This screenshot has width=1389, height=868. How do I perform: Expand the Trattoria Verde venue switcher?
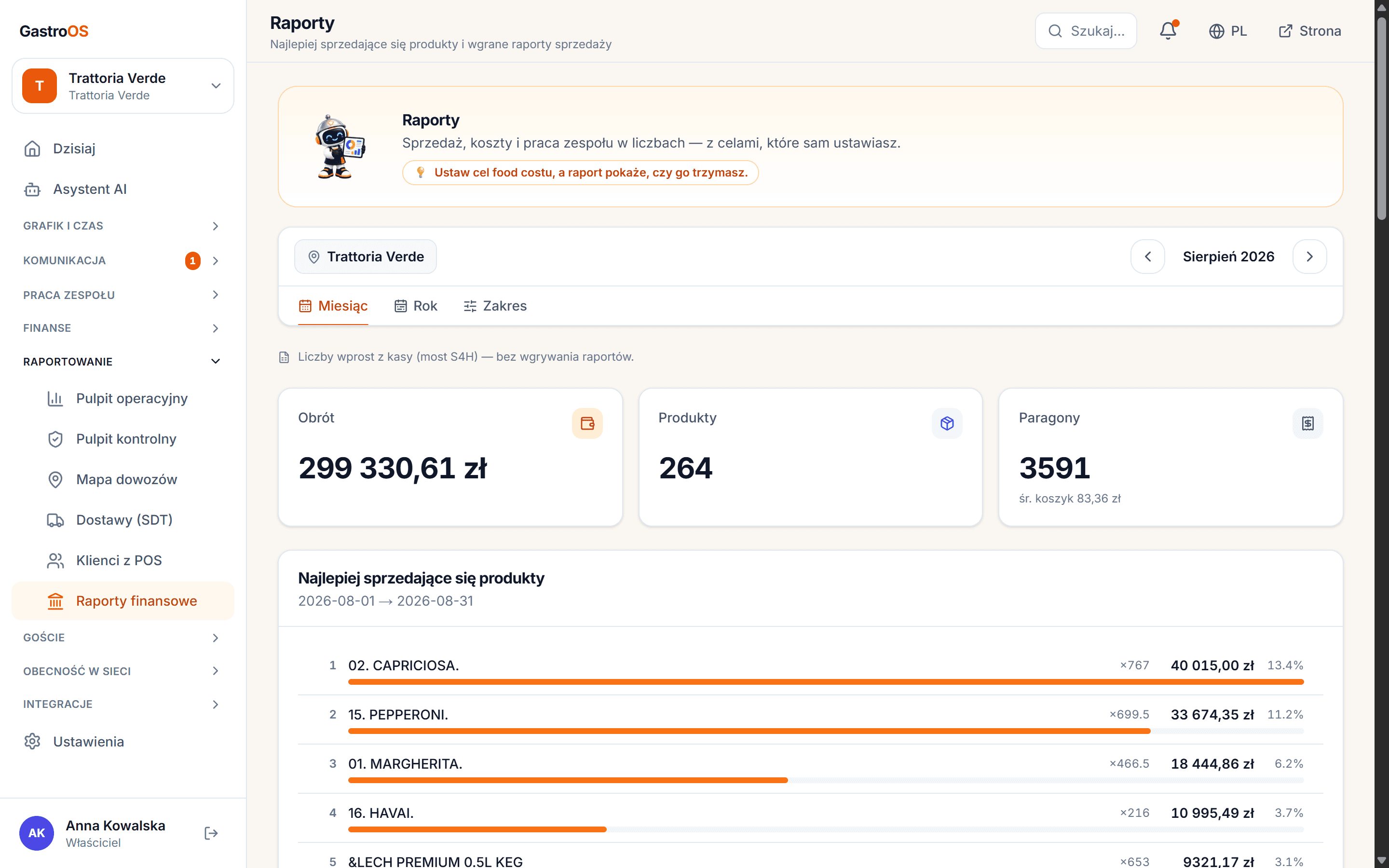point(123,85)
